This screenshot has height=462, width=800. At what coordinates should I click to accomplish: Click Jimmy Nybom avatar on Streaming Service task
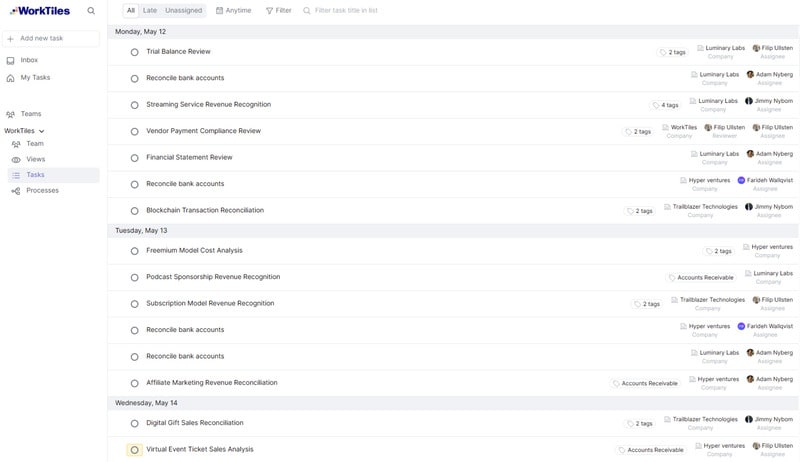point(749,101)
